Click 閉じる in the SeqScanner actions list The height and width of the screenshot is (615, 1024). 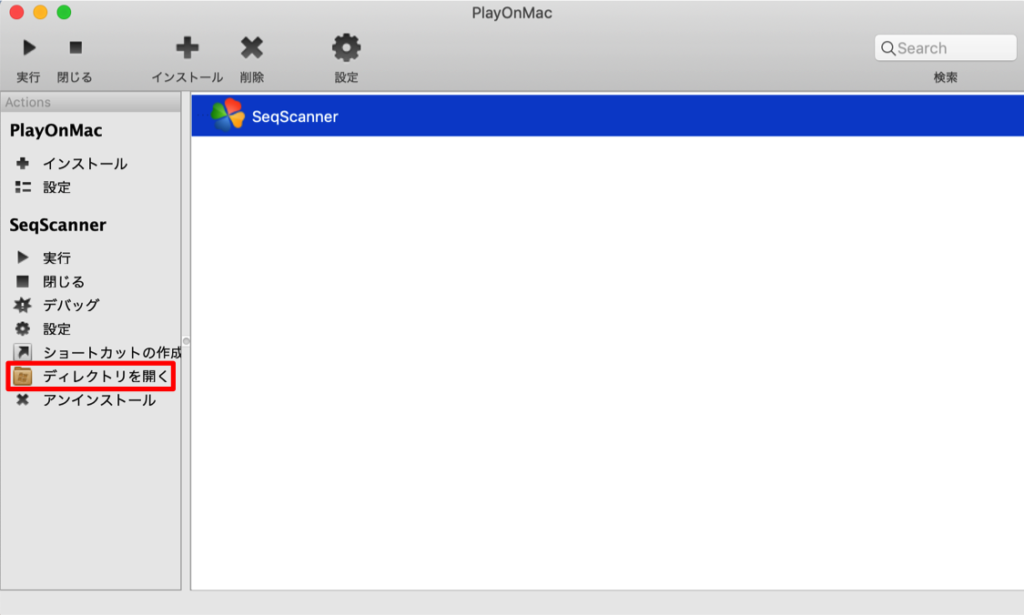(63, 281)
